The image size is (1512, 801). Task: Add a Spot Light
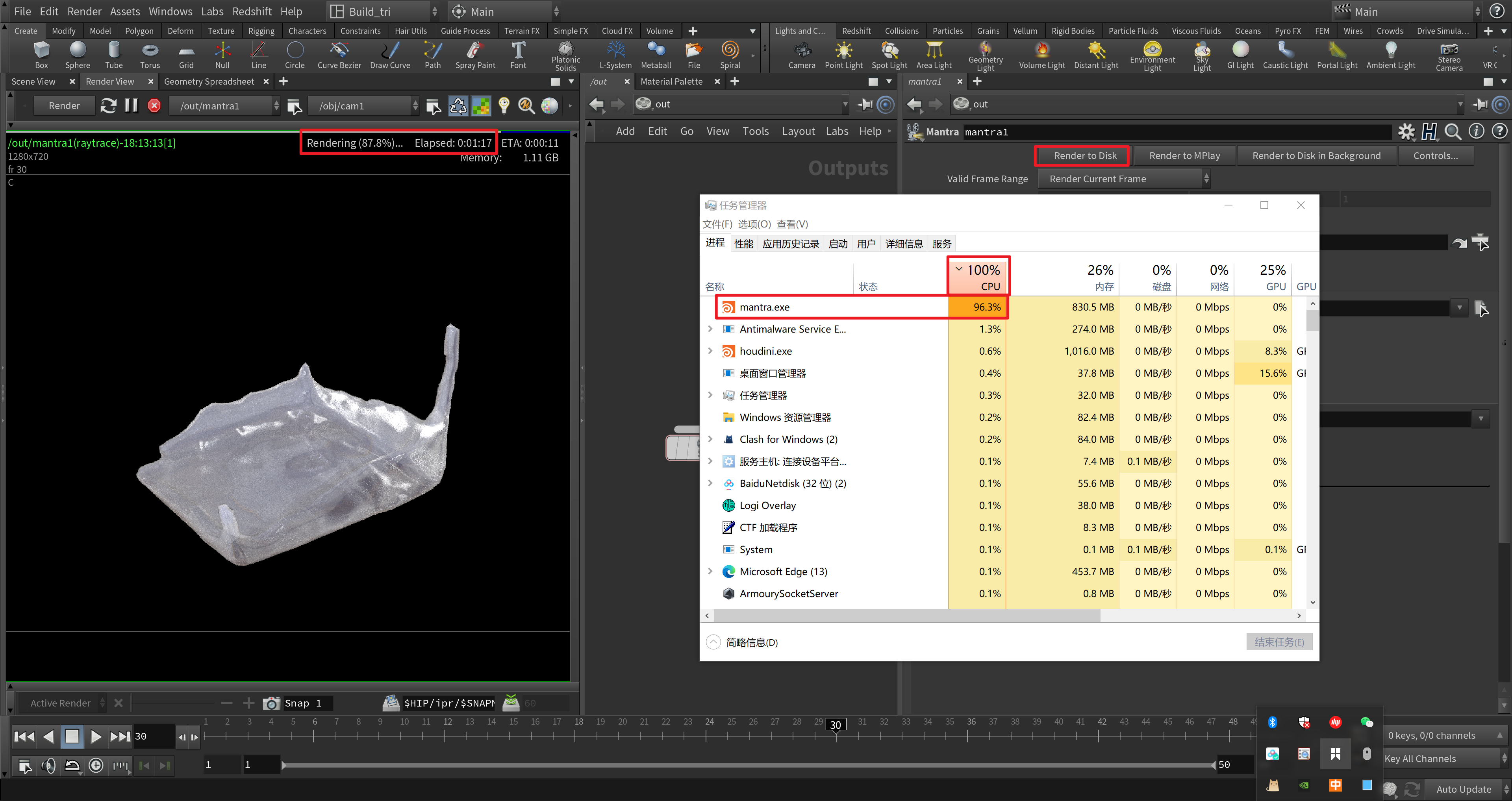click(889, 55)
